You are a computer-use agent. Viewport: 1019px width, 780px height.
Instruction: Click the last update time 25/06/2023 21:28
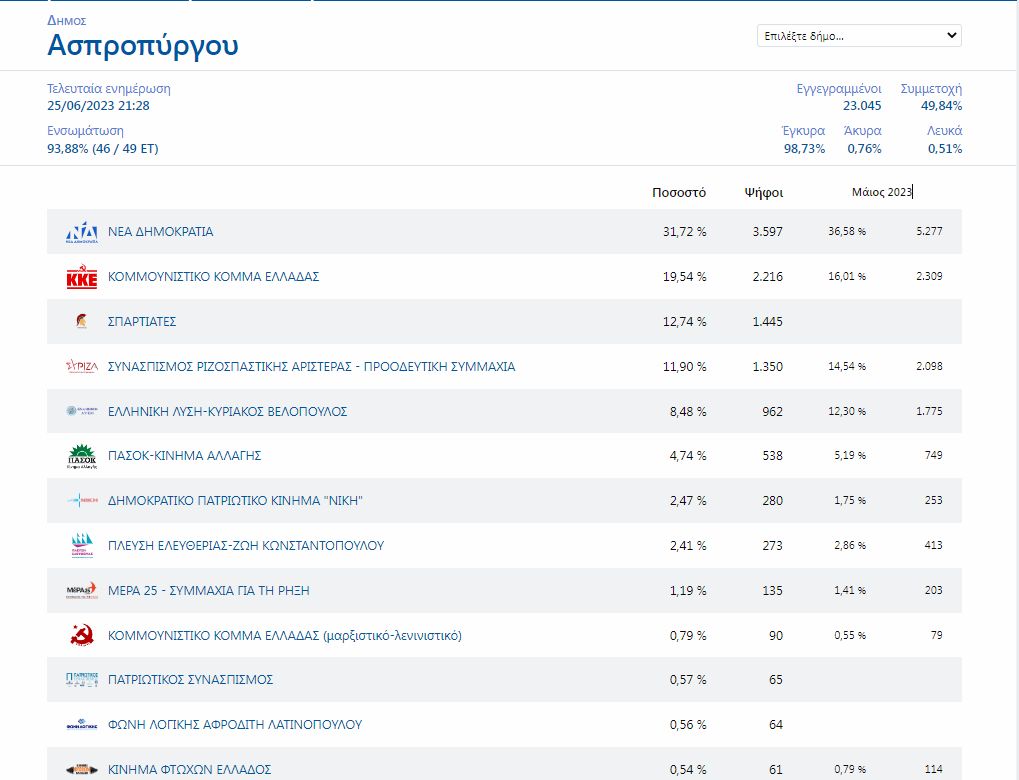[98, 105]
